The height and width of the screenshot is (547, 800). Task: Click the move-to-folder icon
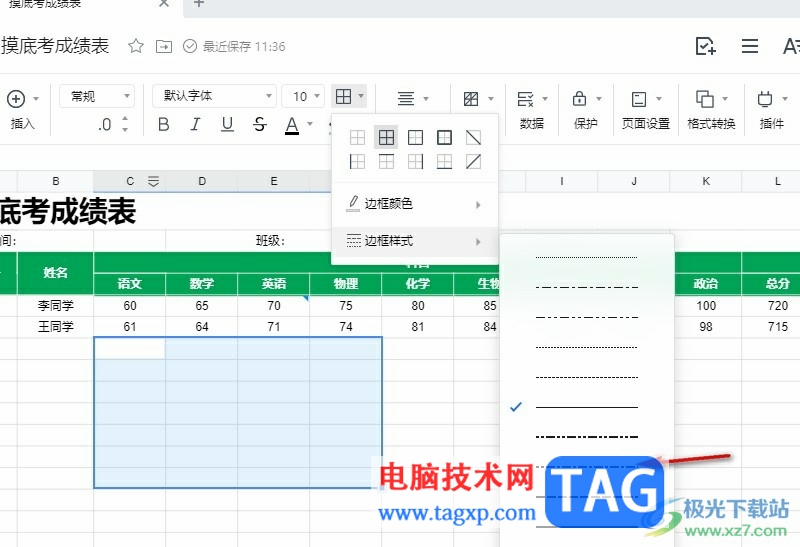coord(164,46)
